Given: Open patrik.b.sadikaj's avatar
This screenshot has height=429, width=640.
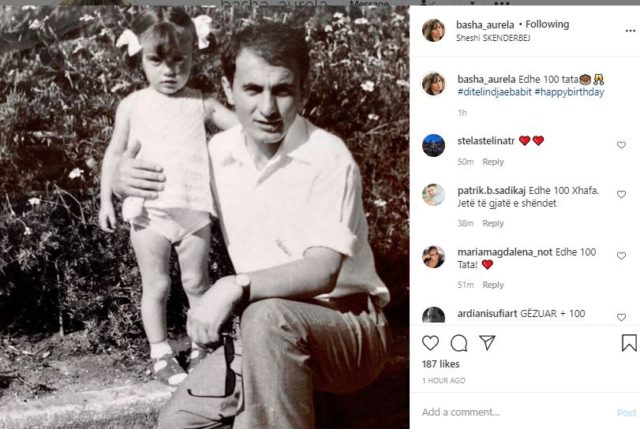Looking at the screenshot, I should (433, 195).
